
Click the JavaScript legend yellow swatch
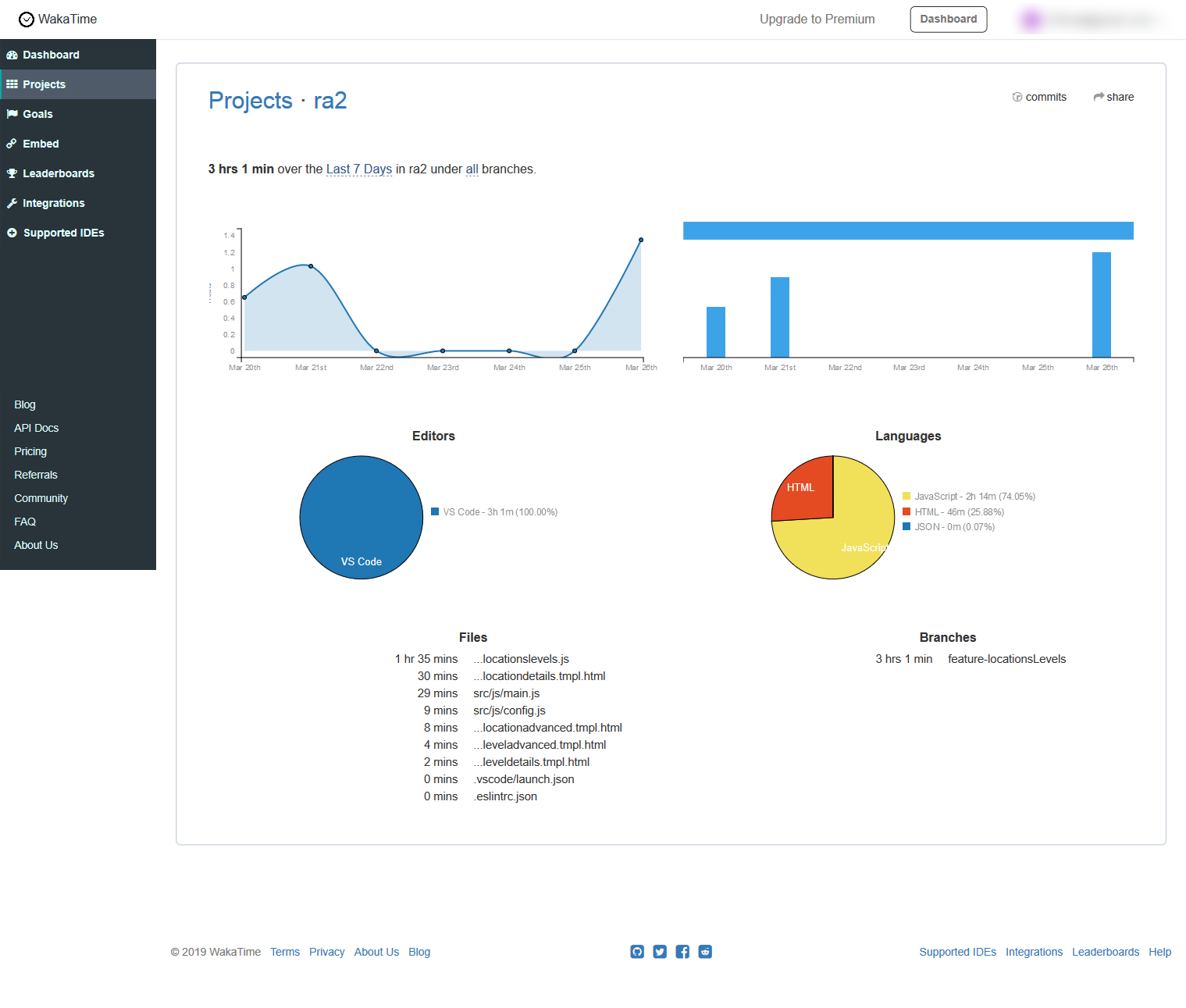[906, 496]
